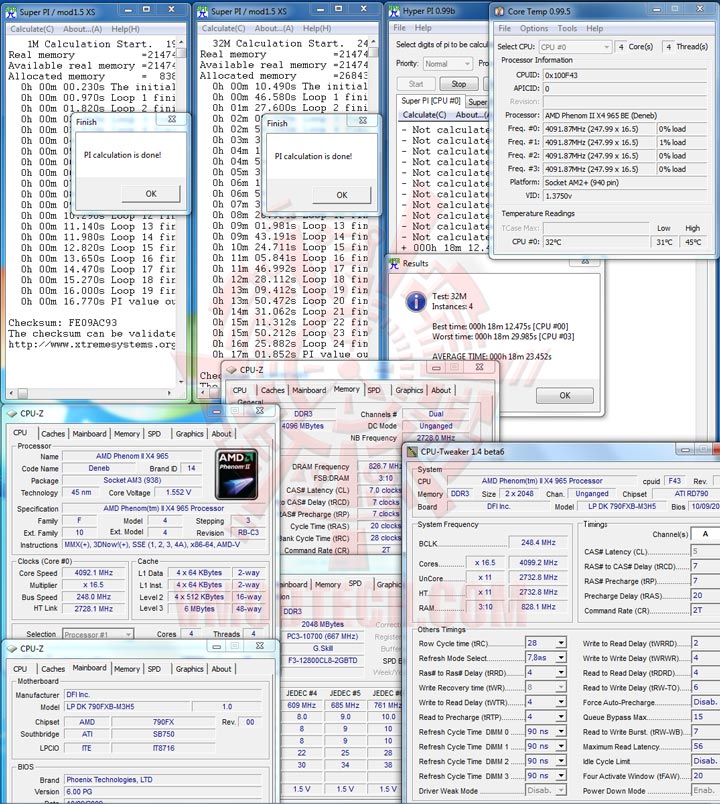Click the Freq. #1 load value 1% load in Core Temp
Screen dimensions: 720x804
[682, 143]
